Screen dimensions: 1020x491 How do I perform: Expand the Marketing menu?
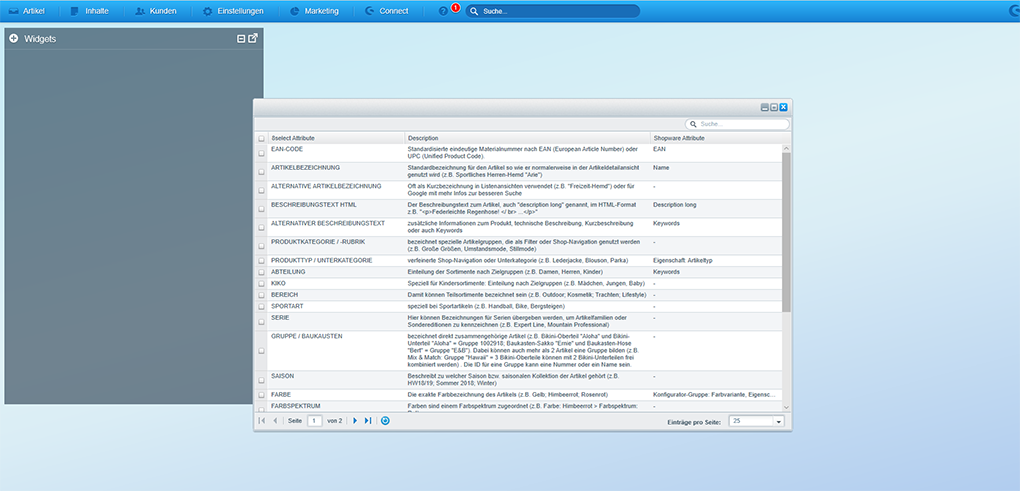click(314, 11)
